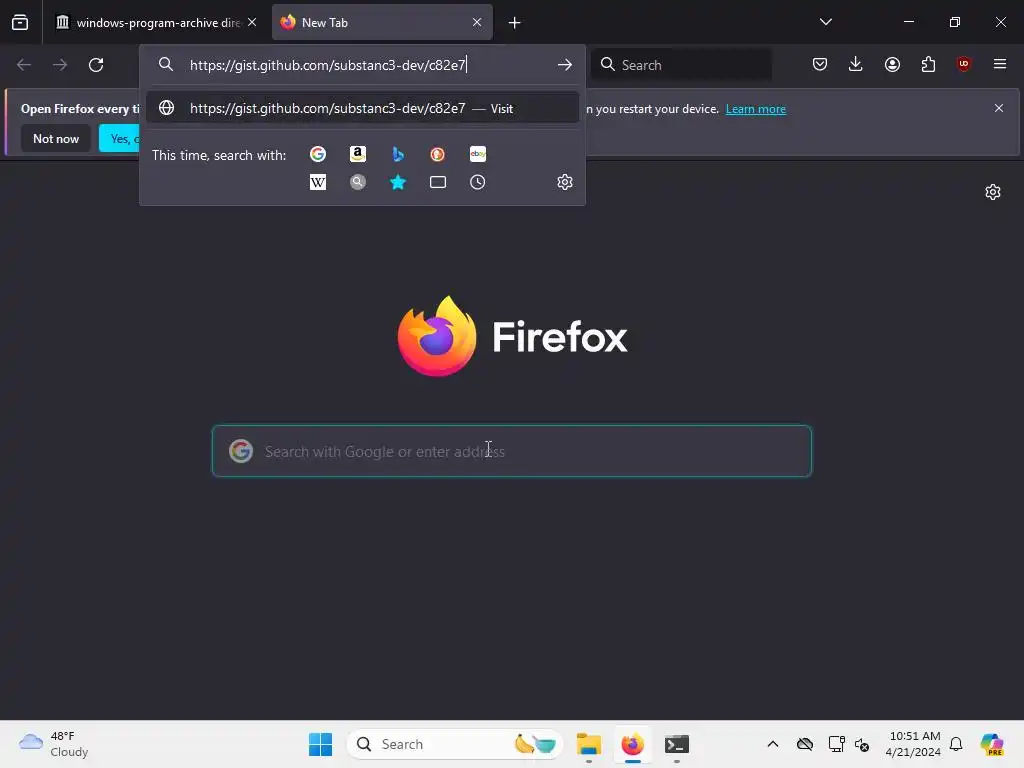Go back one page
The image size is (1024, 768).
pos(24,65)
